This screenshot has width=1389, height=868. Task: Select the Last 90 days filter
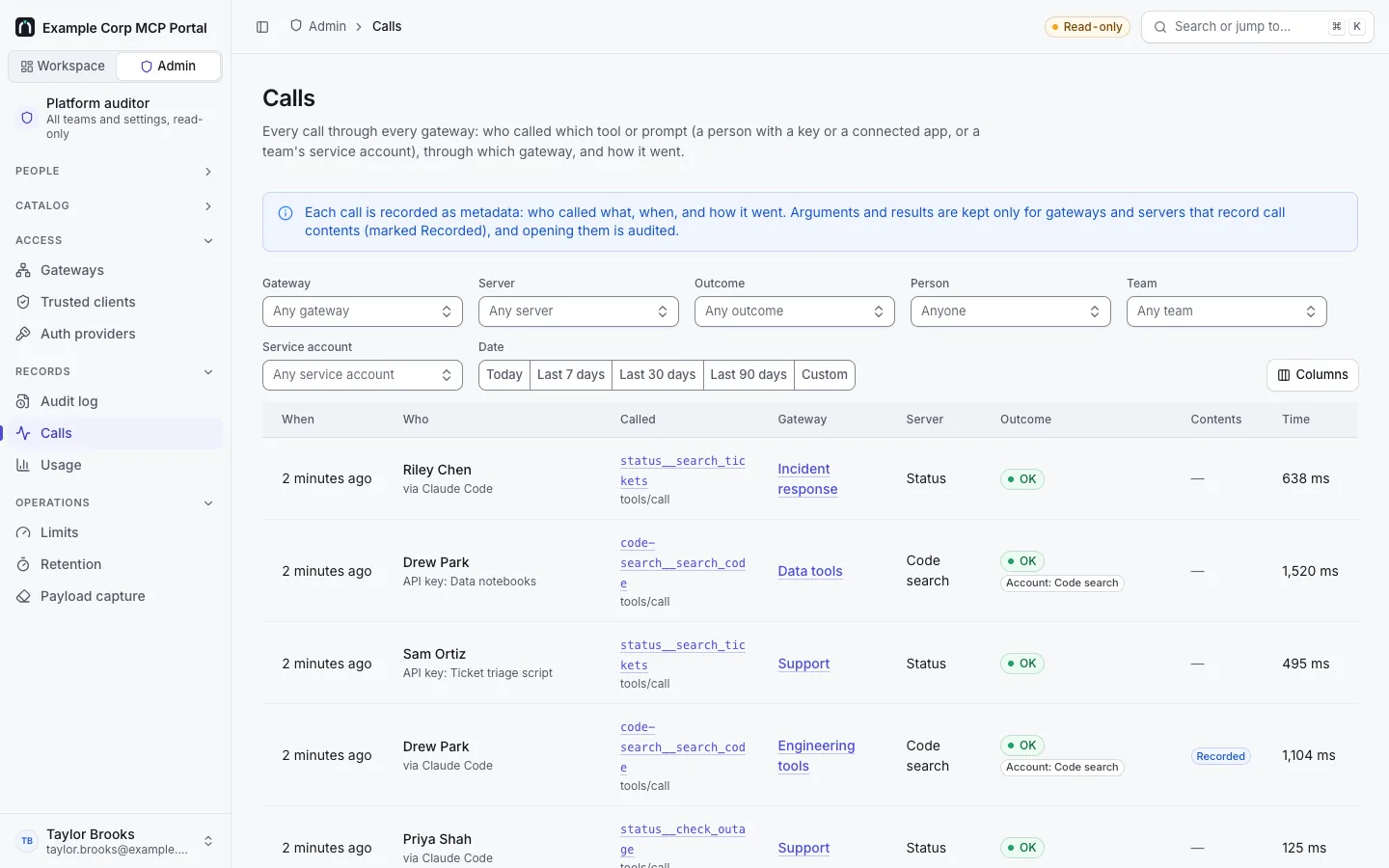[x=749, y=374]
